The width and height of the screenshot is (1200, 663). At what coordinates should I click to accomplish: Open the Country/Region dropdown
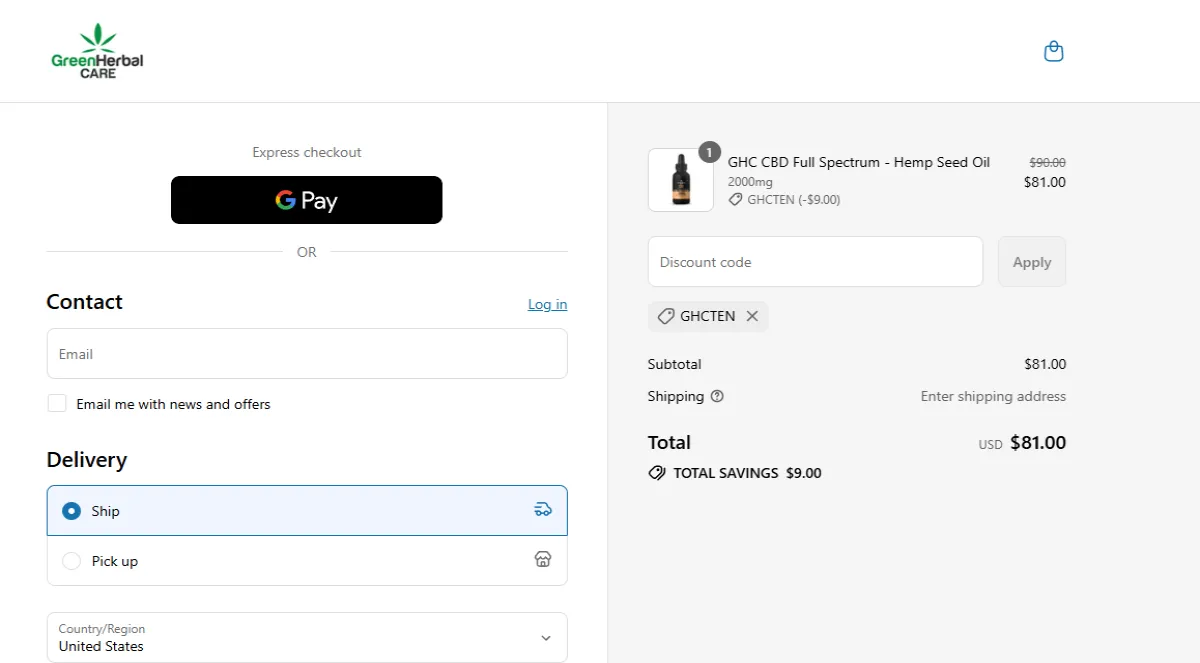(306, 637)
